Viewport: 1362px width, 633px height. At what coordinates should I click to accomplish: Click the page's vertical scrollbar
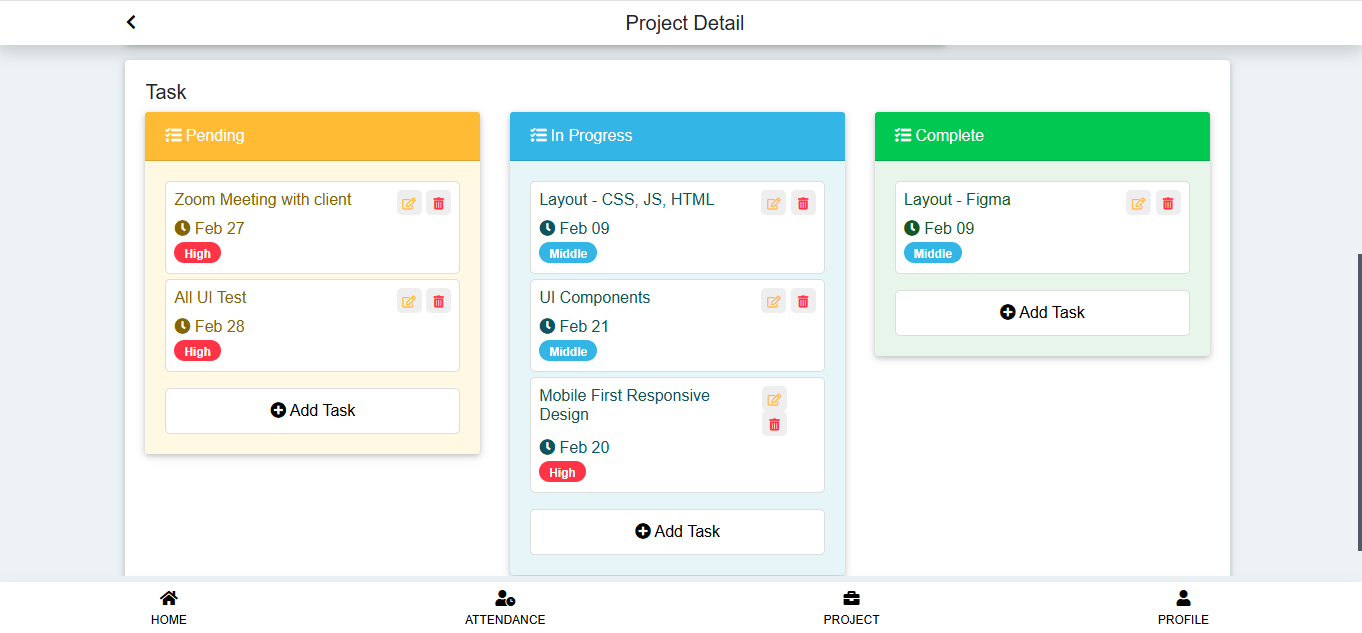click(1358, 400)
